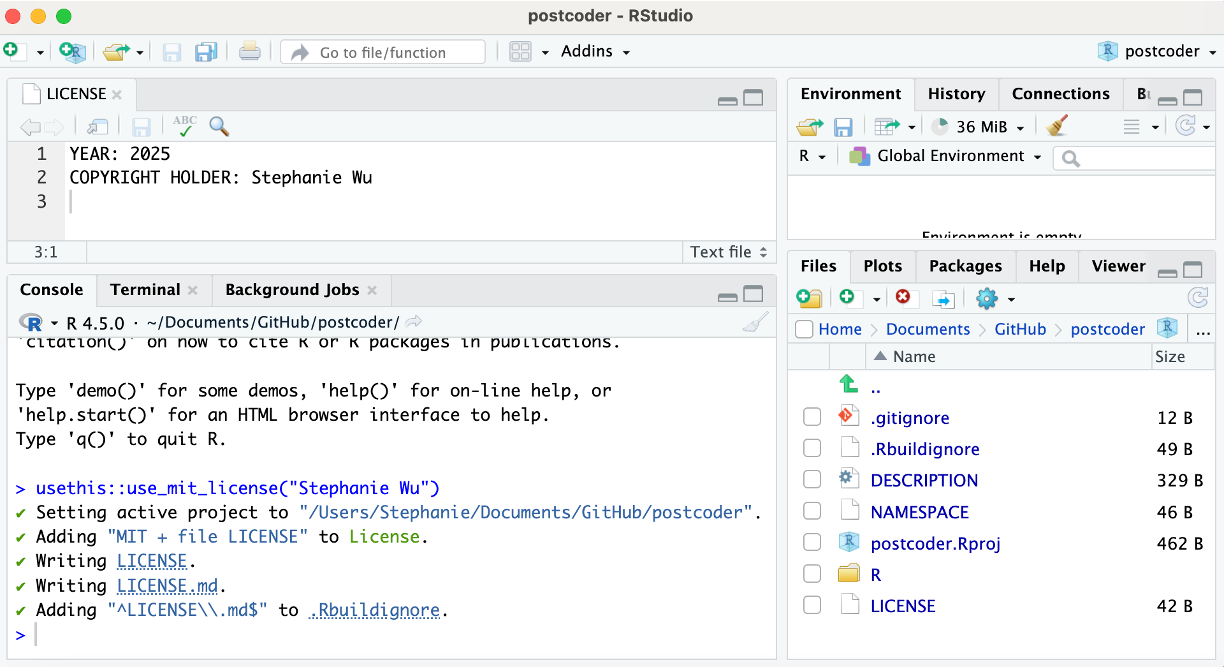The image size is (1224, 668).
Task: Open the GitHub breadcrumb link
Action: tap(1020, 329)
